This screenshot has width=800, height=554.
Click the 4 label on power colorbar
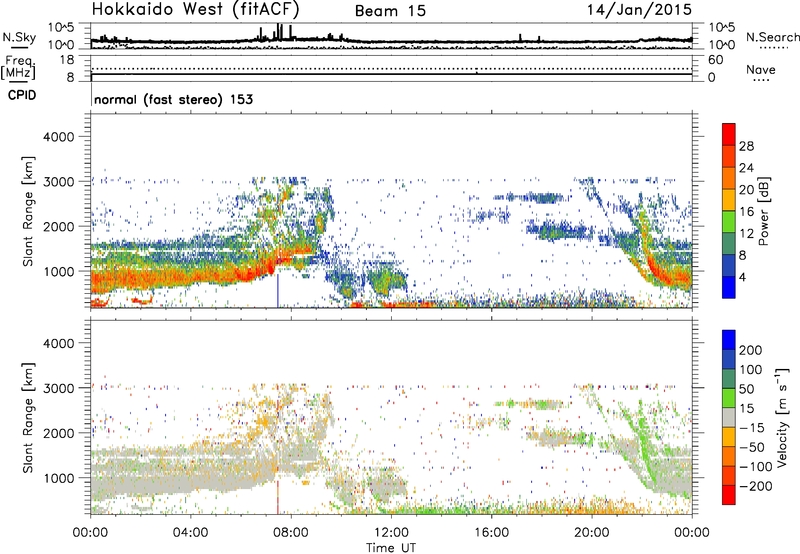pyautogui.click(x=742, y=277)
